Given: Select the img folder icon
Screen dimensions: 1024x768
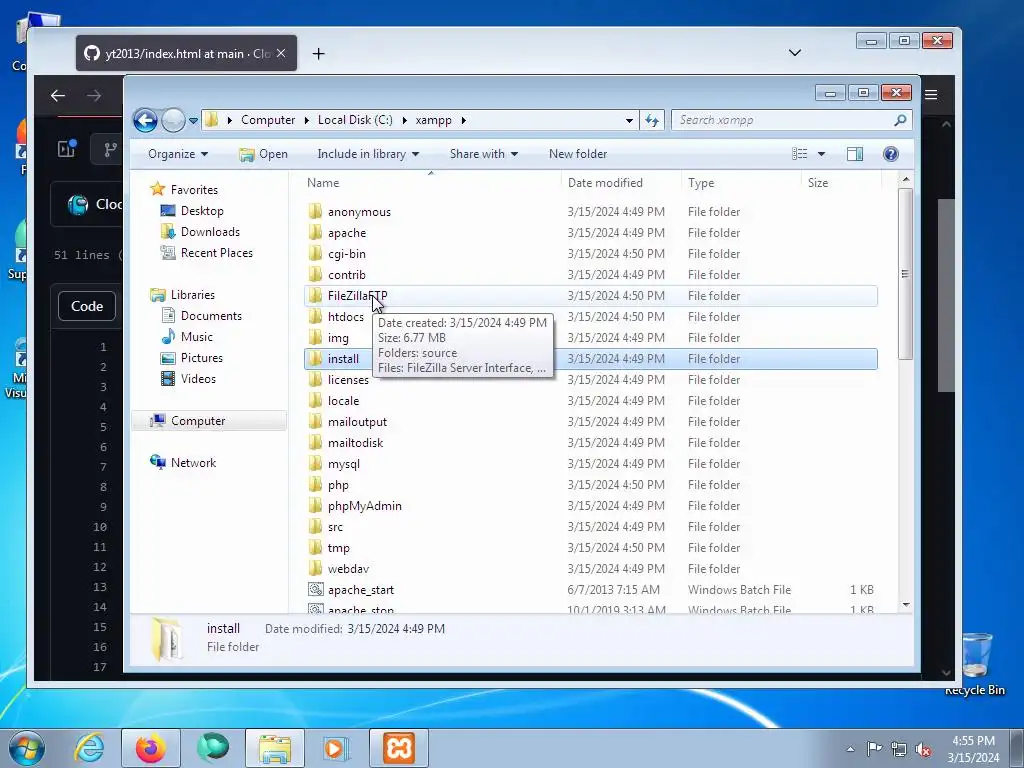Looking at the screenshot, I should tap(315, 338).
